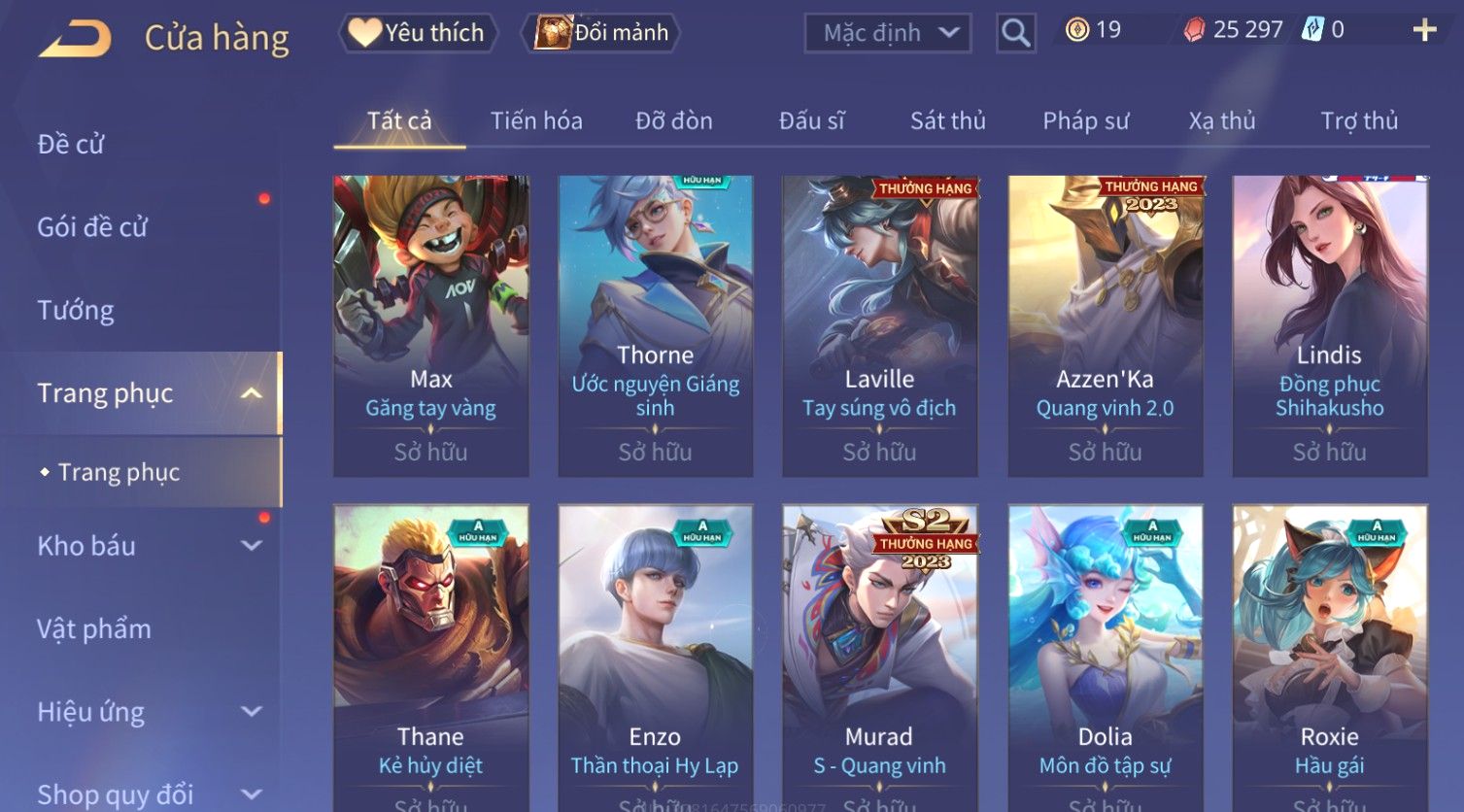Tap the gold coin currency icon
Viewport: 1464px width, 812px height.
tap(1077, 30)
